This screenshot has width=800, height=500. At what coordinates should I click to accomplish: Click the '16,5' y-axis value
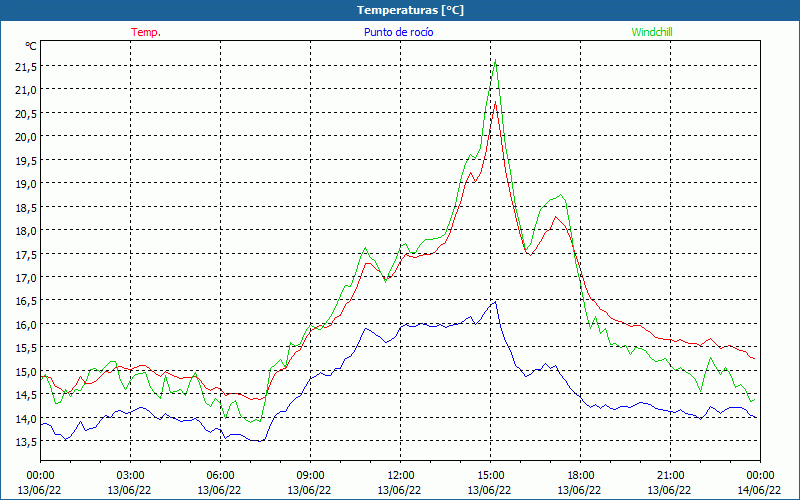coord(26,301)
